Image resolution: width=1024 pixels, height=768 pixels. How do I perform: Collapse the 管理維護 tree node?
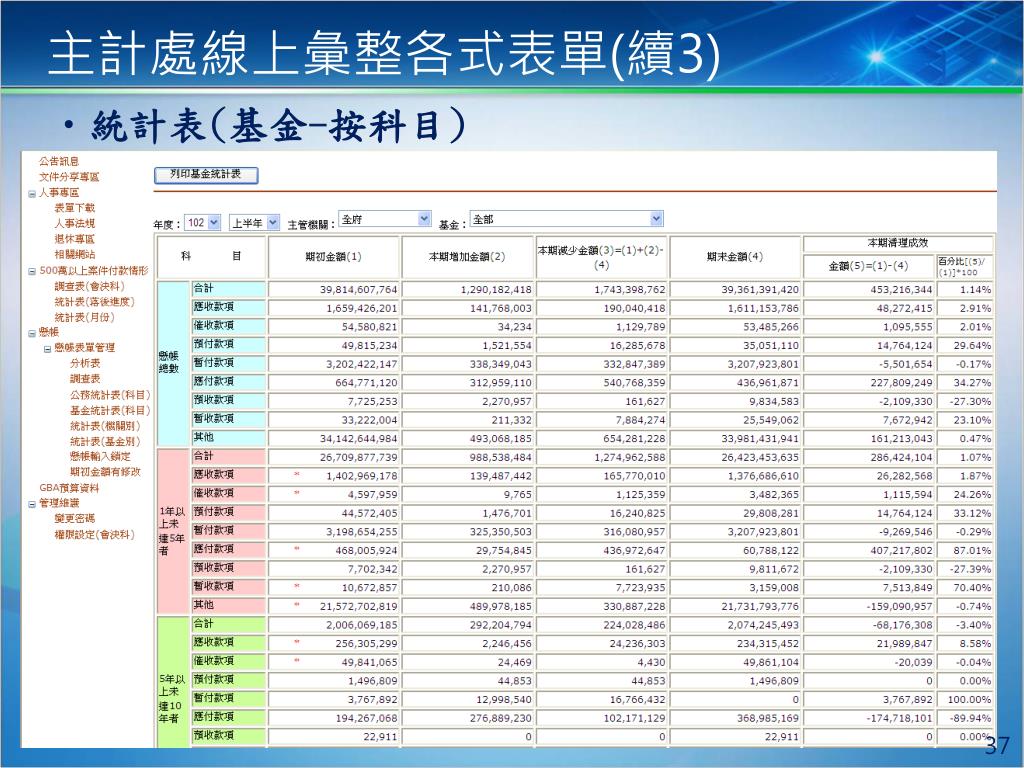tap(31, 504)
